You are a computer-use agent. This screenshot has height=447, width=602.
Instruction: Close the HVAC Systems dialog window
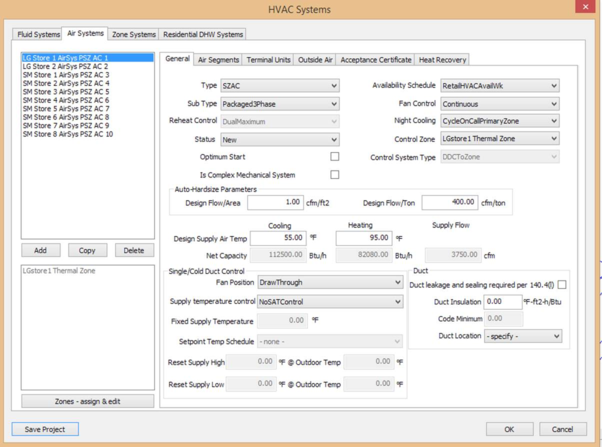[x=586, y=8]
